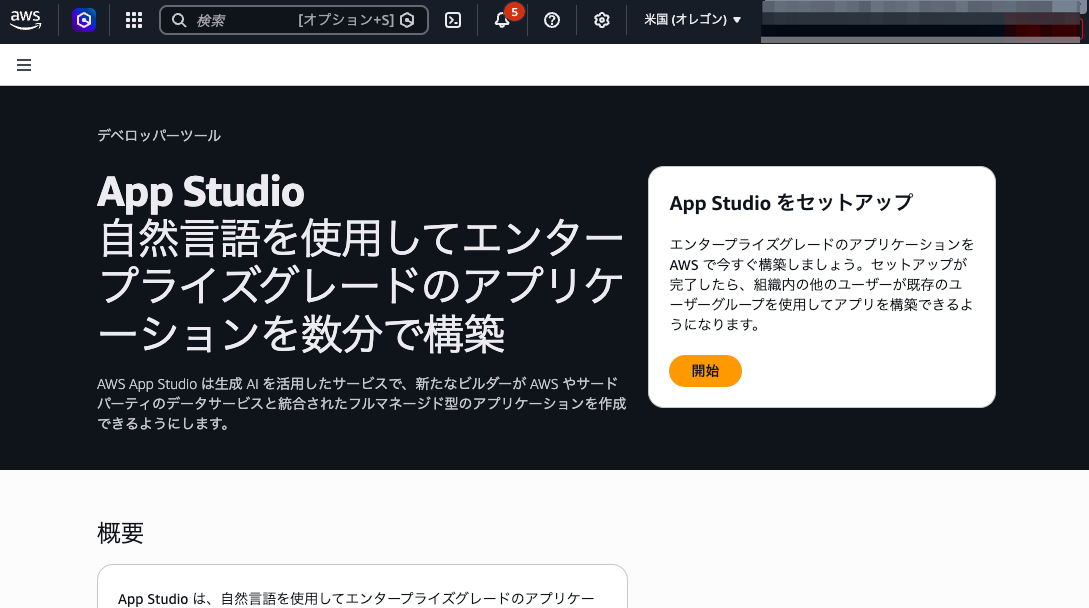This screenshot has height=608, width=1089.
Task: Select the デベロッパーツール breadcrumb label
Action: [159, 135]
